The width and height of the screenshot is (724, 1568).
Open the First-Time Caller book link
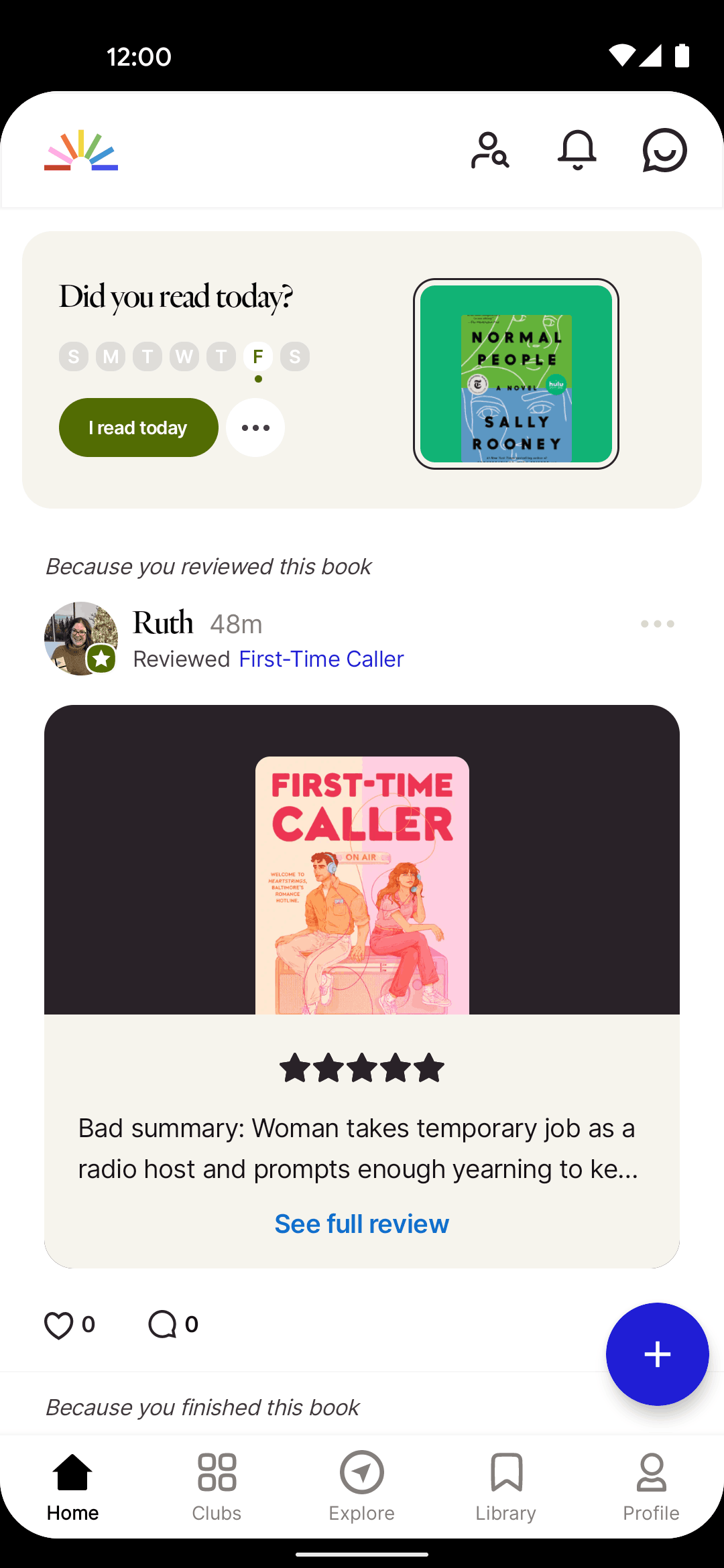[322, 659]
